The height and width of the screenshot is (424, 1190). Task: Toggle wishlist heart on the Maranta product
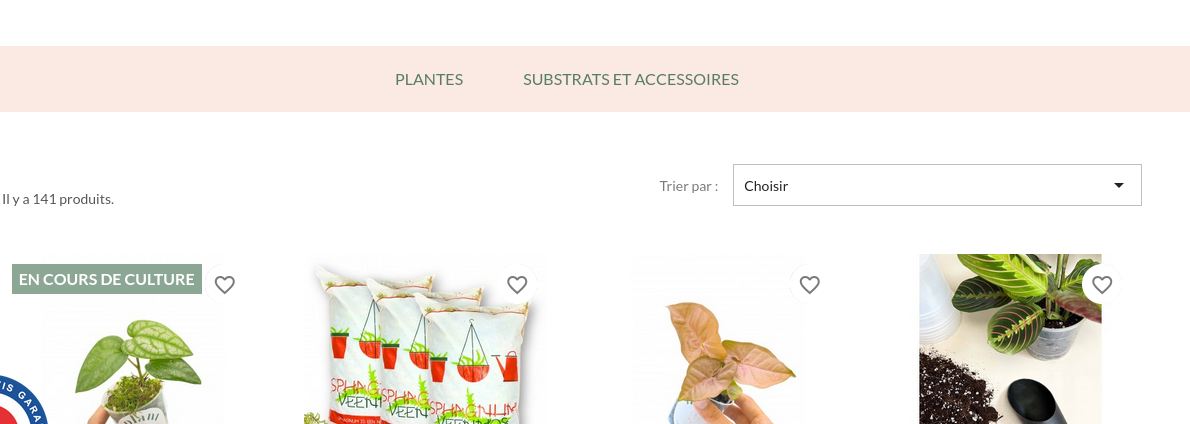(x=1102, y=284)
